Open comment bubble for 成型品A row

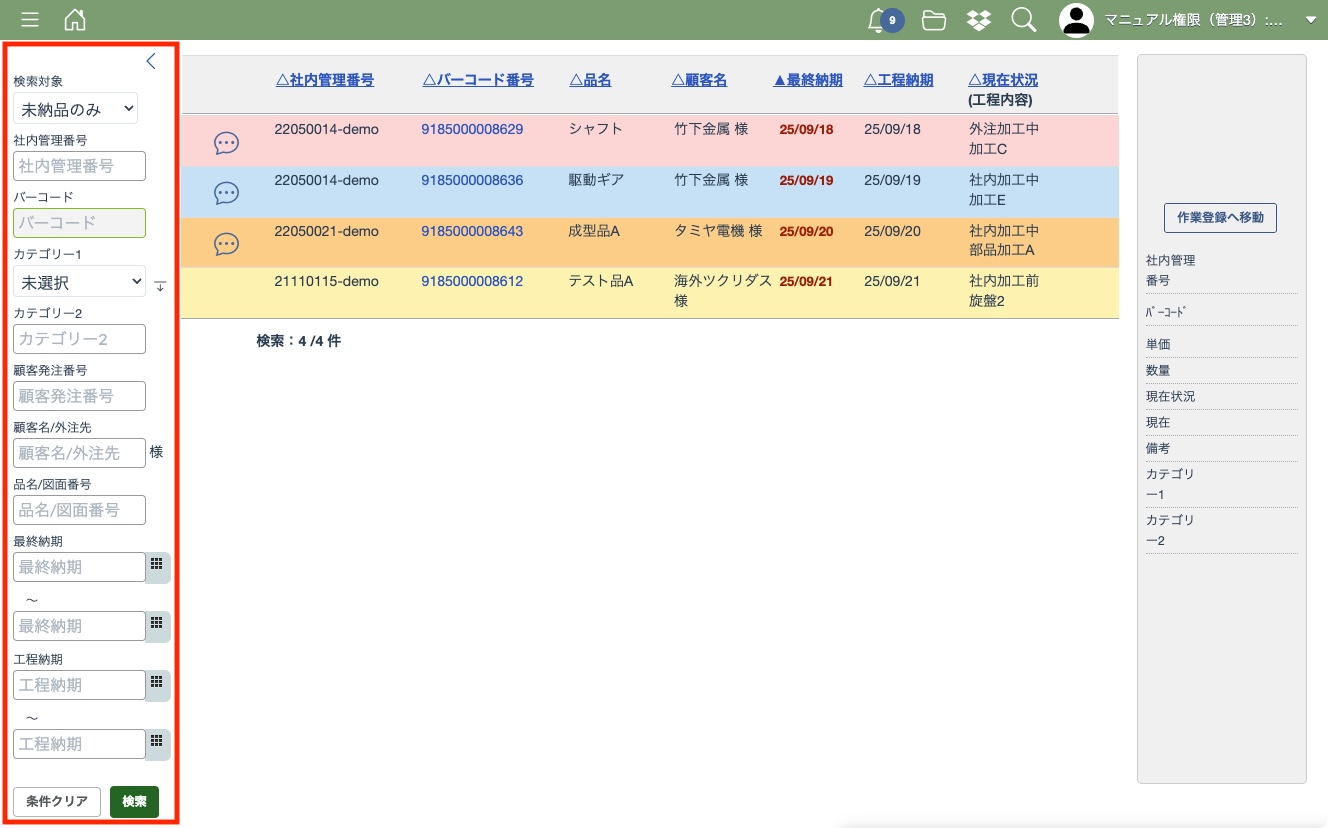(x=227, y=243)
